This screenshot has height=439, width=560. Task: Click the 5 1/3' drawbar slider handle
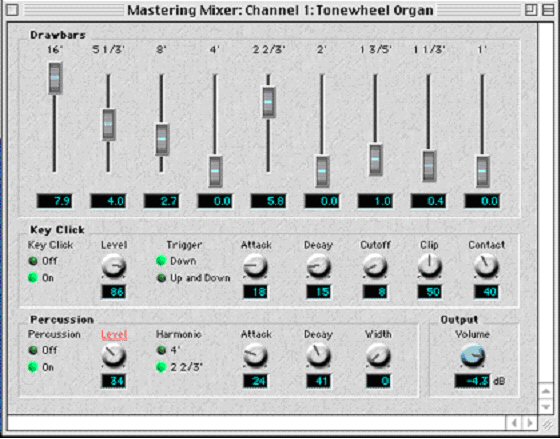tap(109, 124)
